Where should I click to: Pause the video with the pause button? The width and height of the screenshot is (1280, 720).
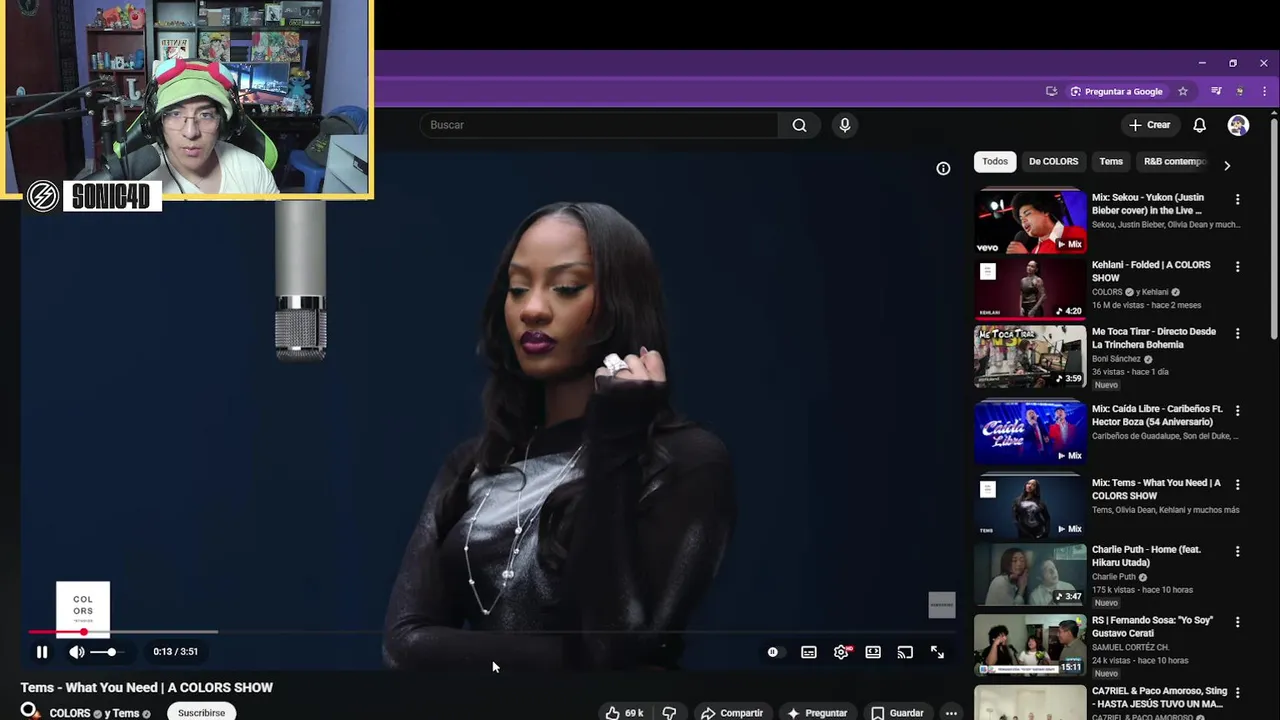point(42,652)
